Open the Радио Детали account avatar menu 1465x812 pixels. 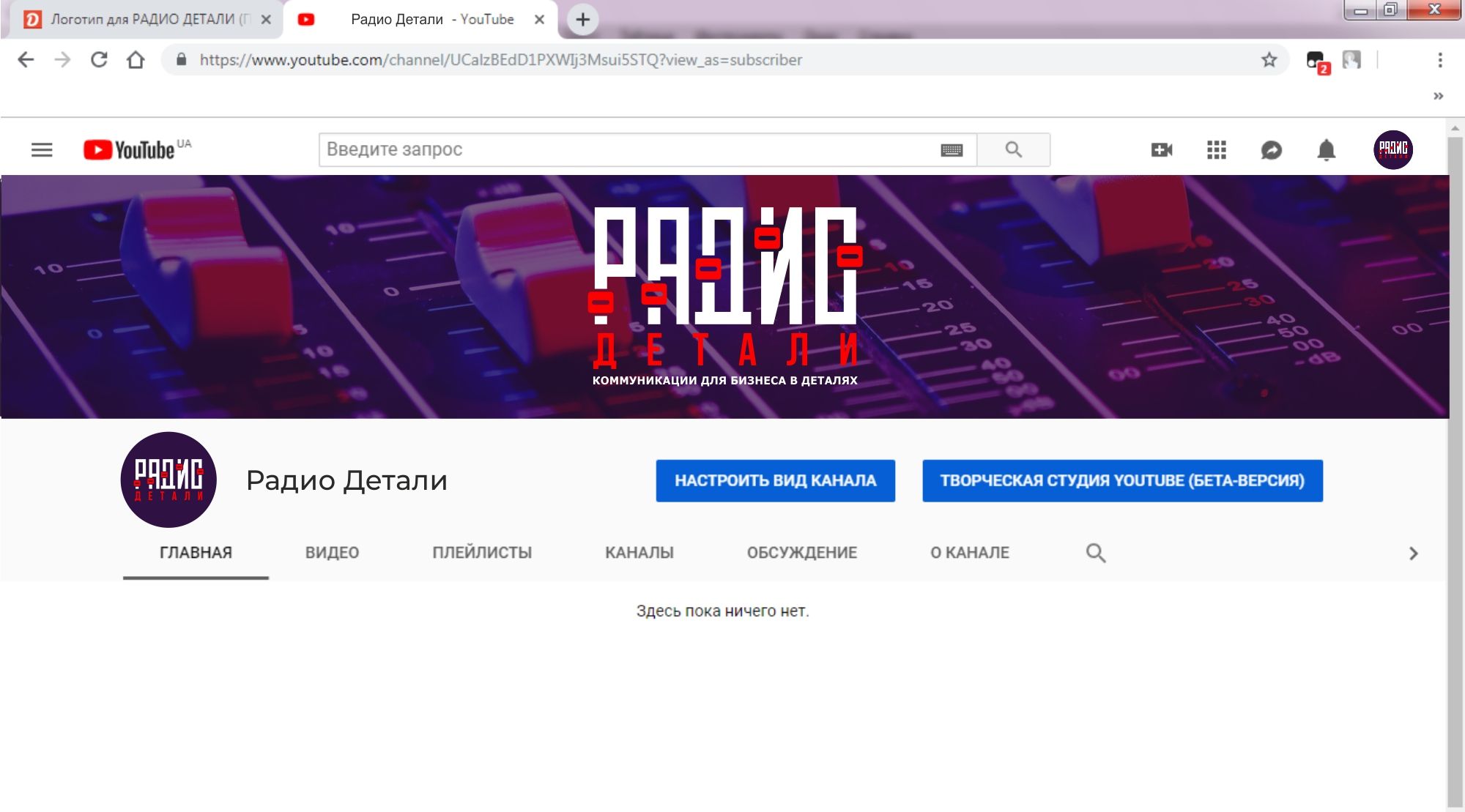pos(1393,150)
